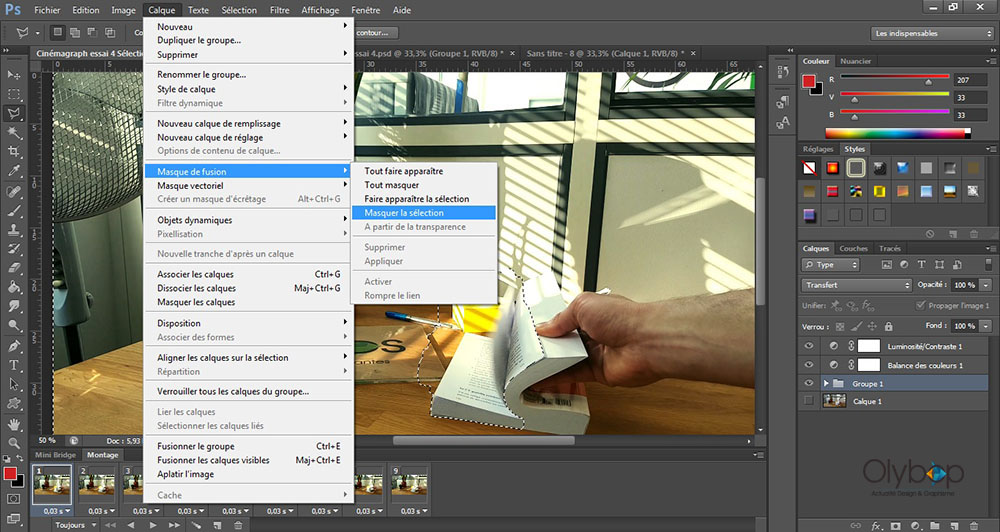Click the foreground red color swatch in toolbox

tap(10, 473)
